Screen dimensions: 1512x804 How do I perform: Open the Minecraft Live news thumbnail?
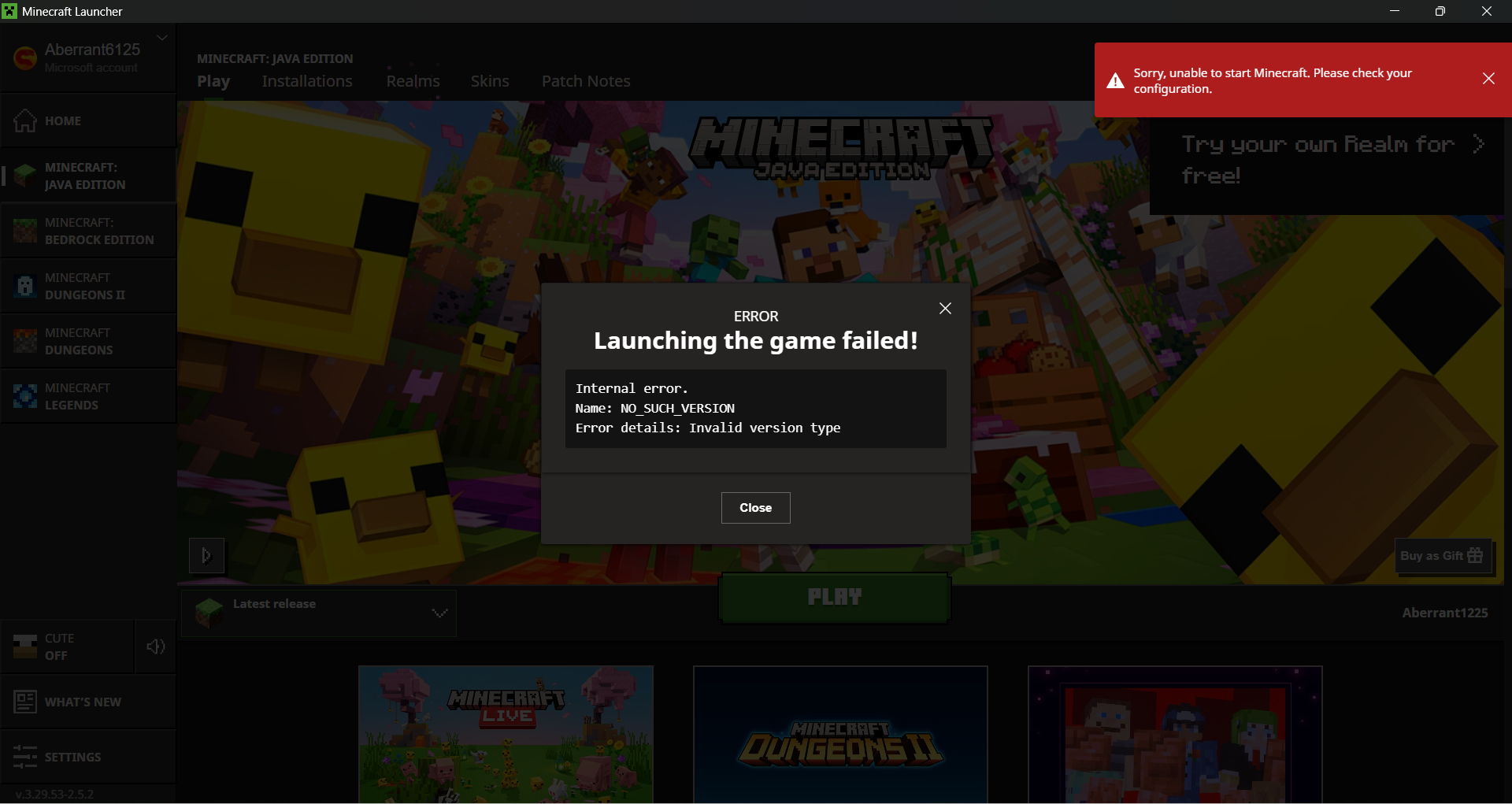506,735
